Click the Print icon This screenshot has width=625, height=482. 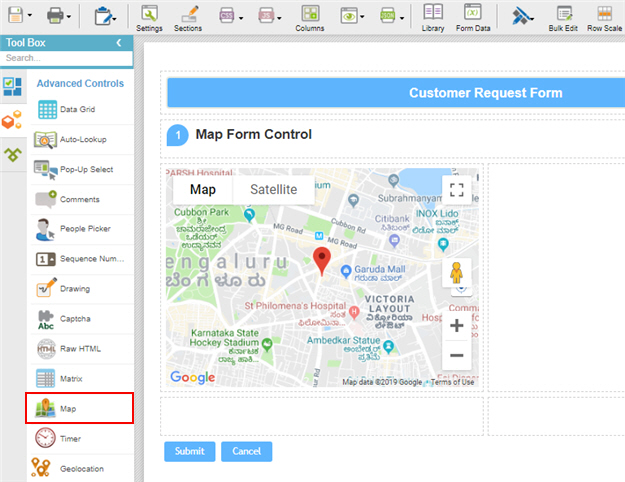(55, 16)
